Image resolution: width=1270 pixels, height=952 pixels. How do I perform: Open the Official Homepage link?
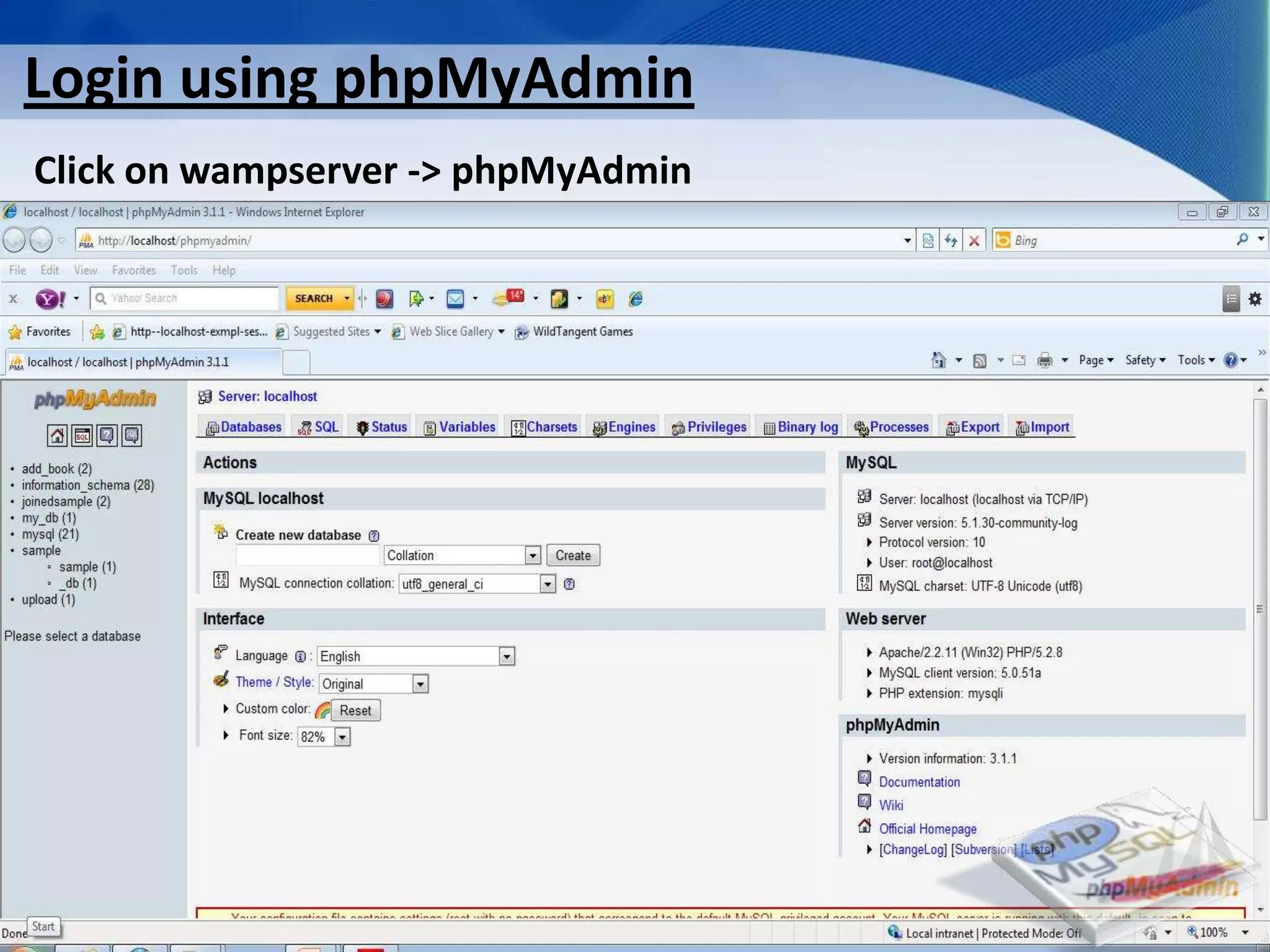928,829
